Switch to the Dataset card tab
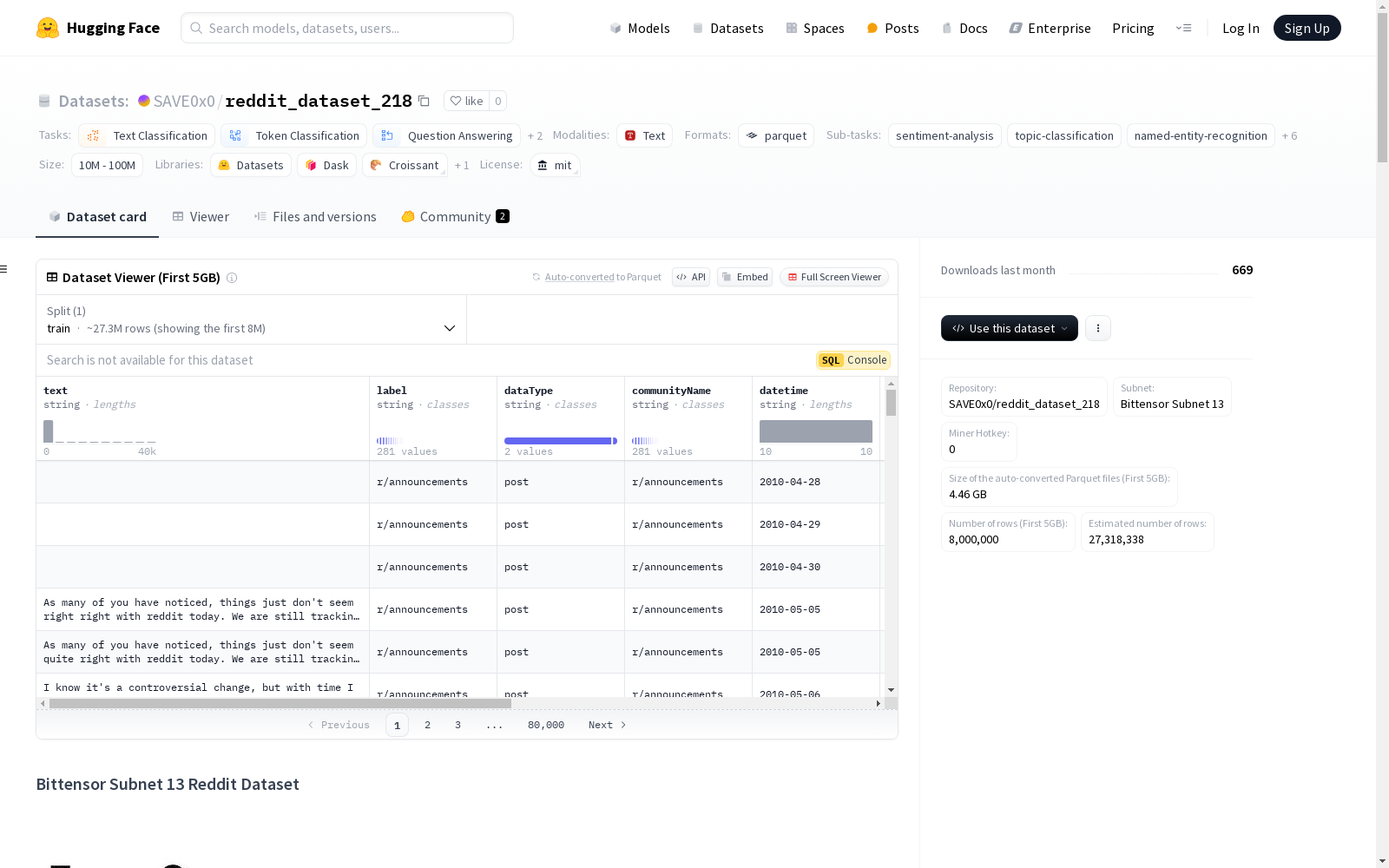The height and width of the screenshot is (868, 1389). click(x=97, y=217)
